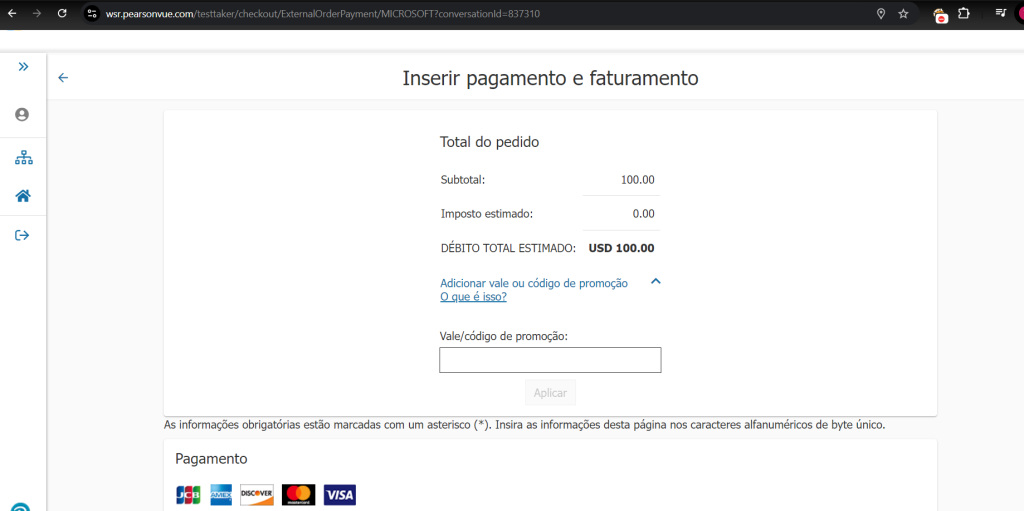Click the sign out icon in sidebar
This screenshot has width=1024, height=511.
tap(23, 235)
